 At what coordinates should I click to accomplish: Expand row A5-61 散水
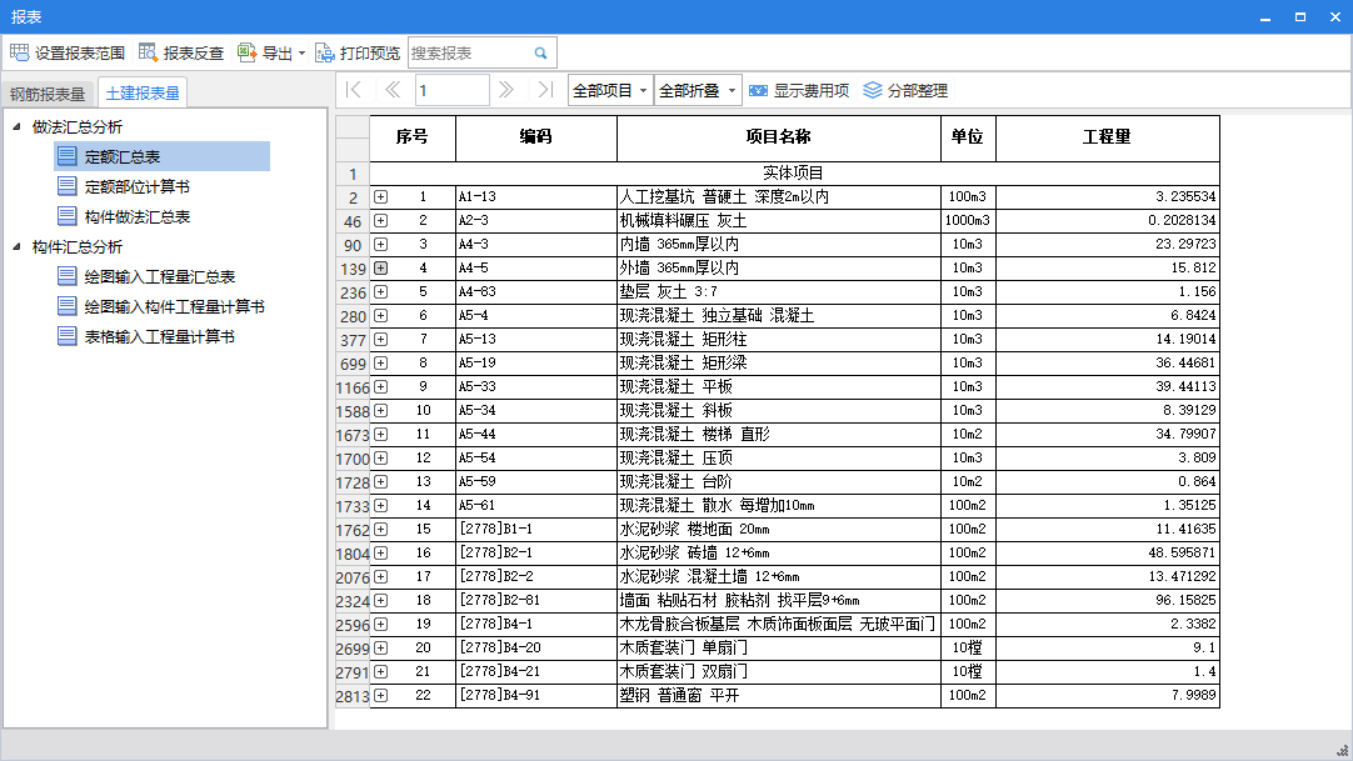pos(381,506)
